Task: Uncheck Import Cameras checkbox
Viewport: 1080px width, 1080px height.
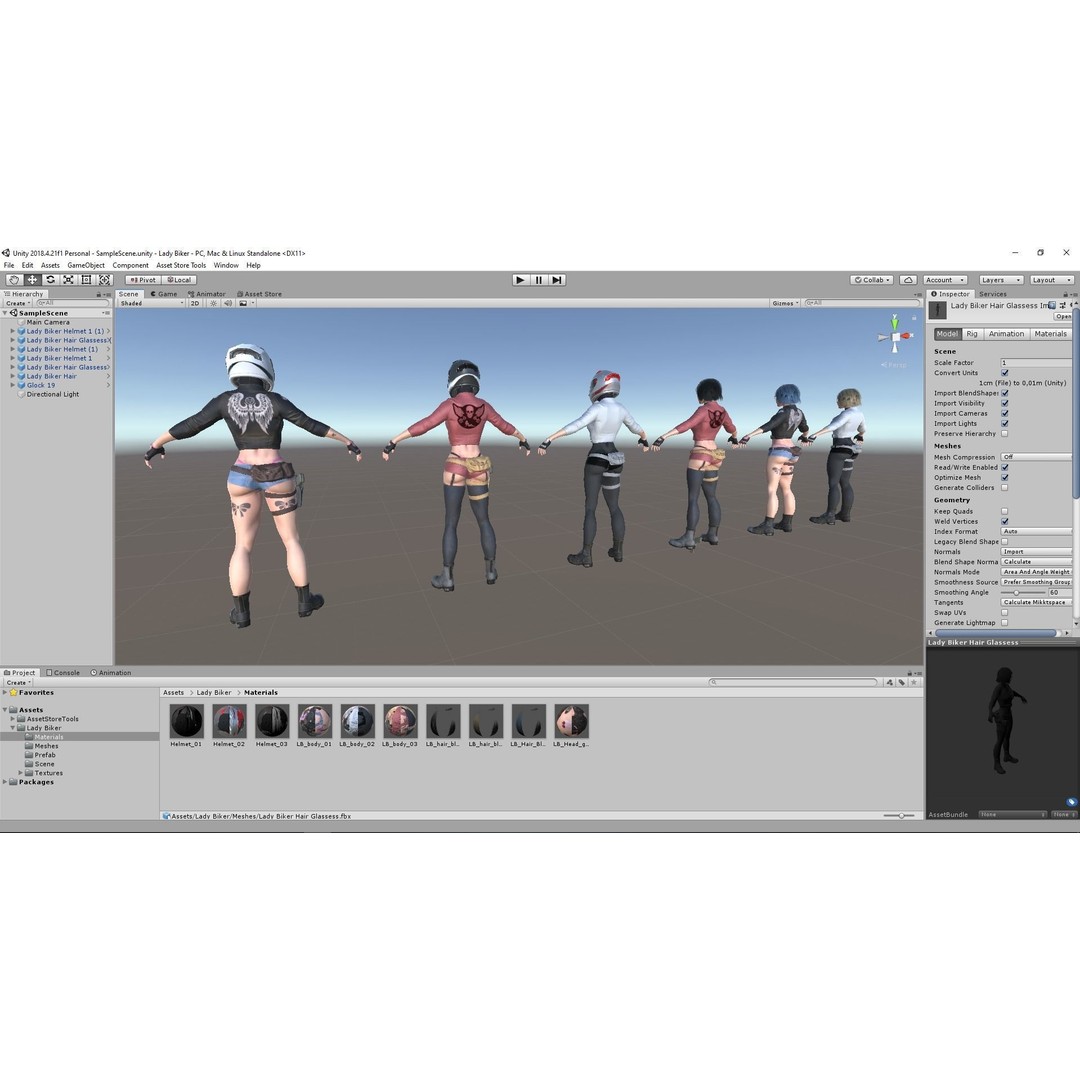Action: coord(1005,413)
